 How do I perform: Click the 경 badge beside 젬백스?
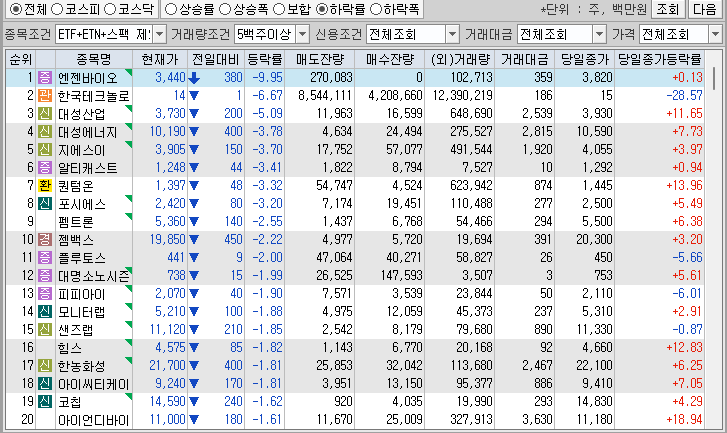point(45,240)
